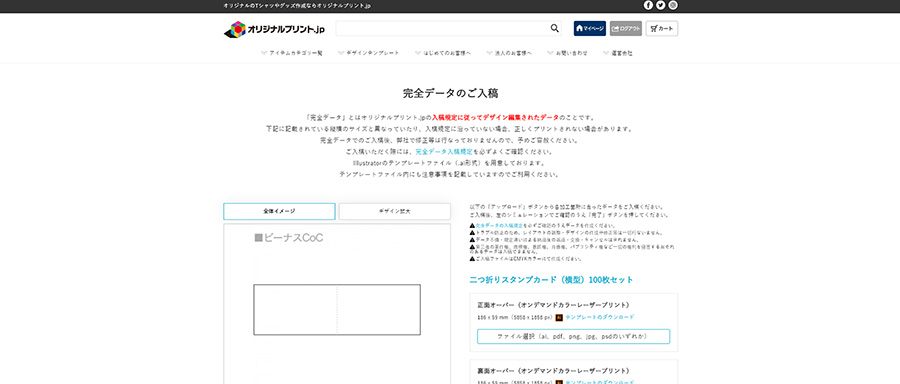Switch to デザイン拡大 tab

pyautogui.click(x=394, y=211)
